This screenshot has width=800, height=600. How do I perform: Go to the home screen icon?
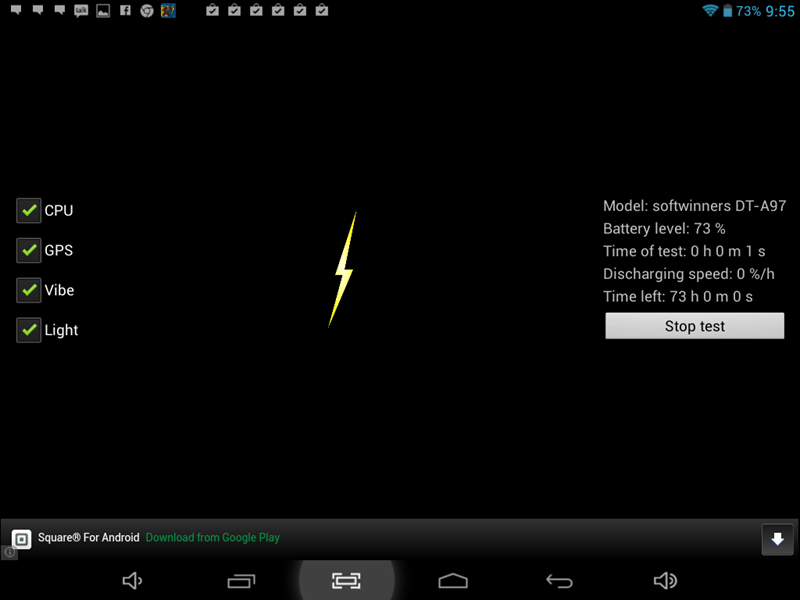(x=453, y=581)
